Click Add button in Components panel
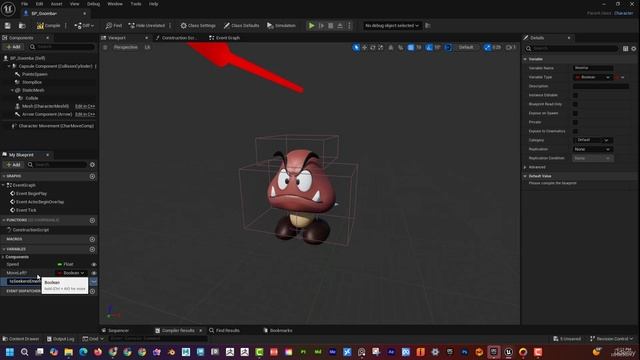This screenshot has height=360, width=640. pyautogui.click(x=13, y=47)
